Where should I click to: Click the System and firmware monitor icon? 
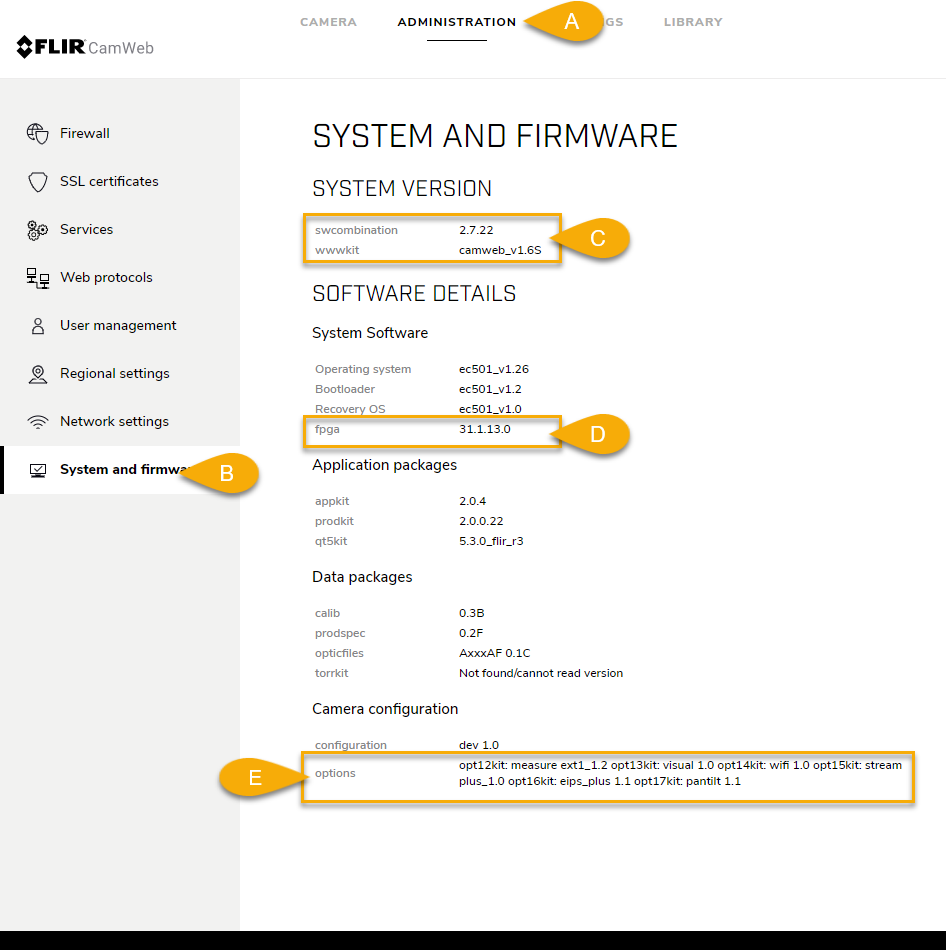[38, 470]
